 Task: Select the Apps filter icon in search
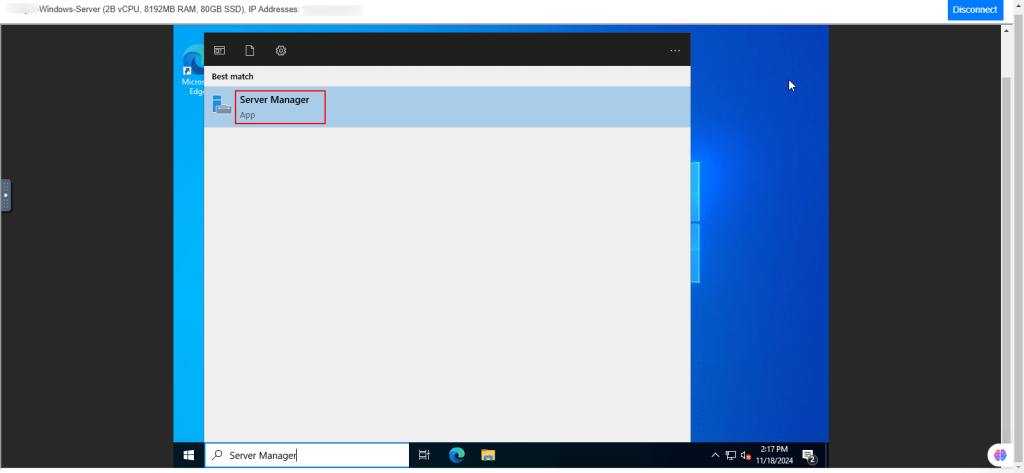coord(219,50)
